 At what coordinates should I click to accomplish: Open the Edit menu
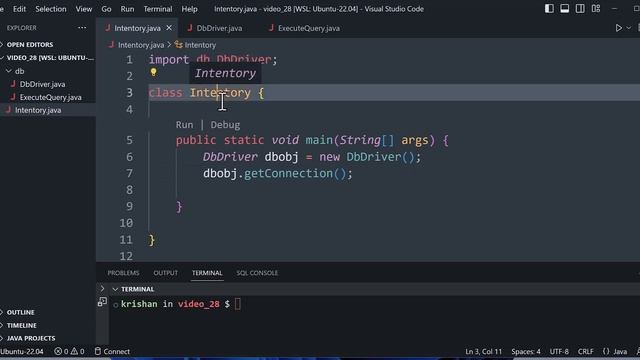(x=19, y=9)
